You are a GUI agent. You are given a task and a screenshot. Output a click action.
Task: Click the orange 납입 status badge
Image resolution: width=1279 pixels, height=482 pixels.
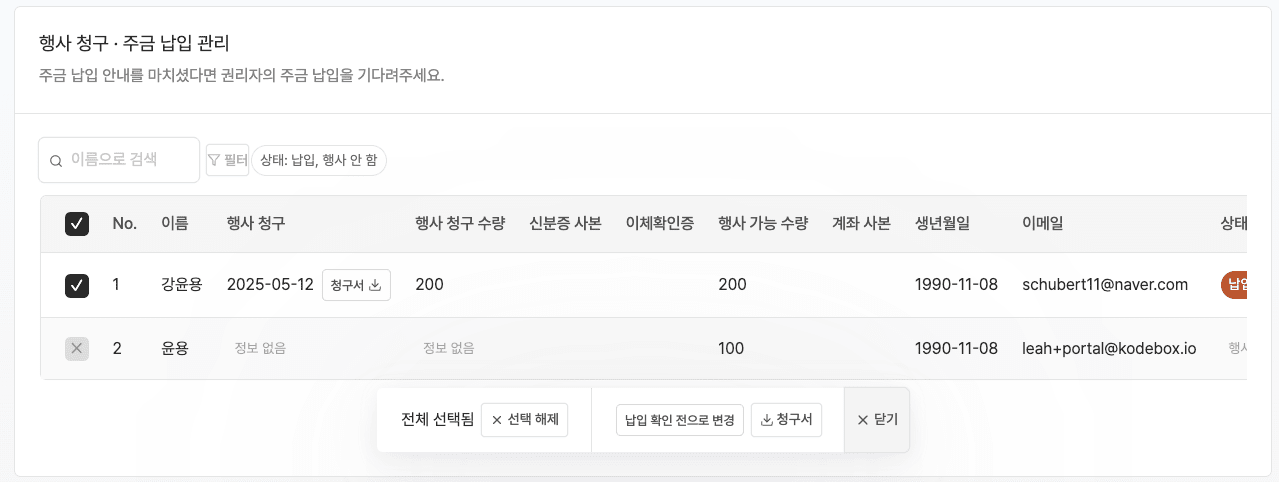(x=1236, y=285)
